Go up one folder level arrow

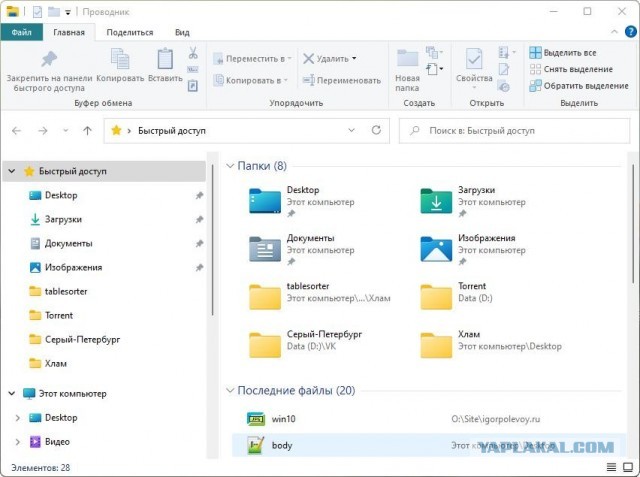pos(87,131)
